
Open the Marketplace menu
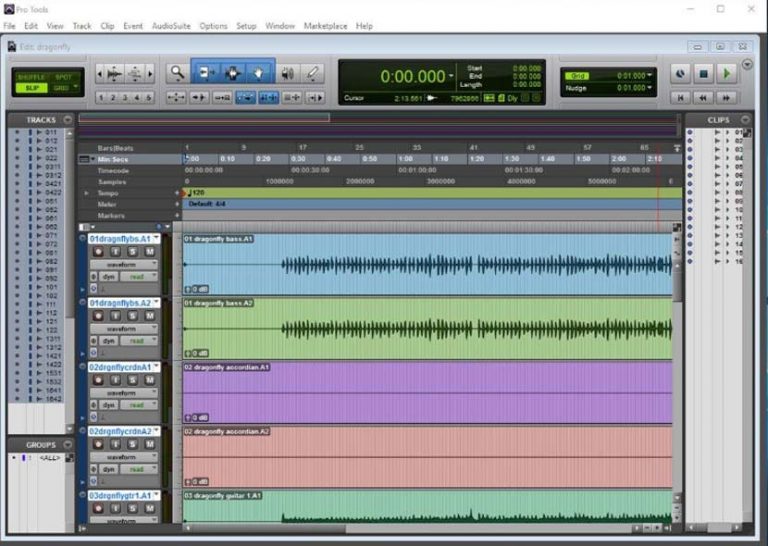[325, 26]
